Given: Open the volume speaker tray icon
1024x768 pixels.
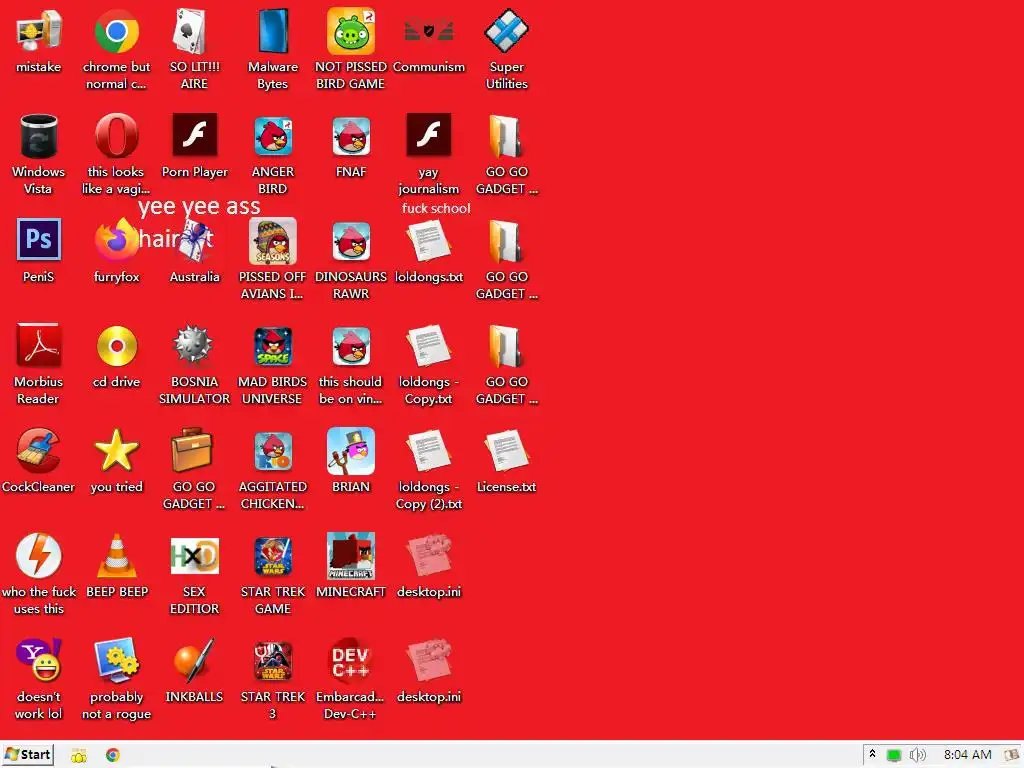Looking at the screenshot, I should coord(918,755).
